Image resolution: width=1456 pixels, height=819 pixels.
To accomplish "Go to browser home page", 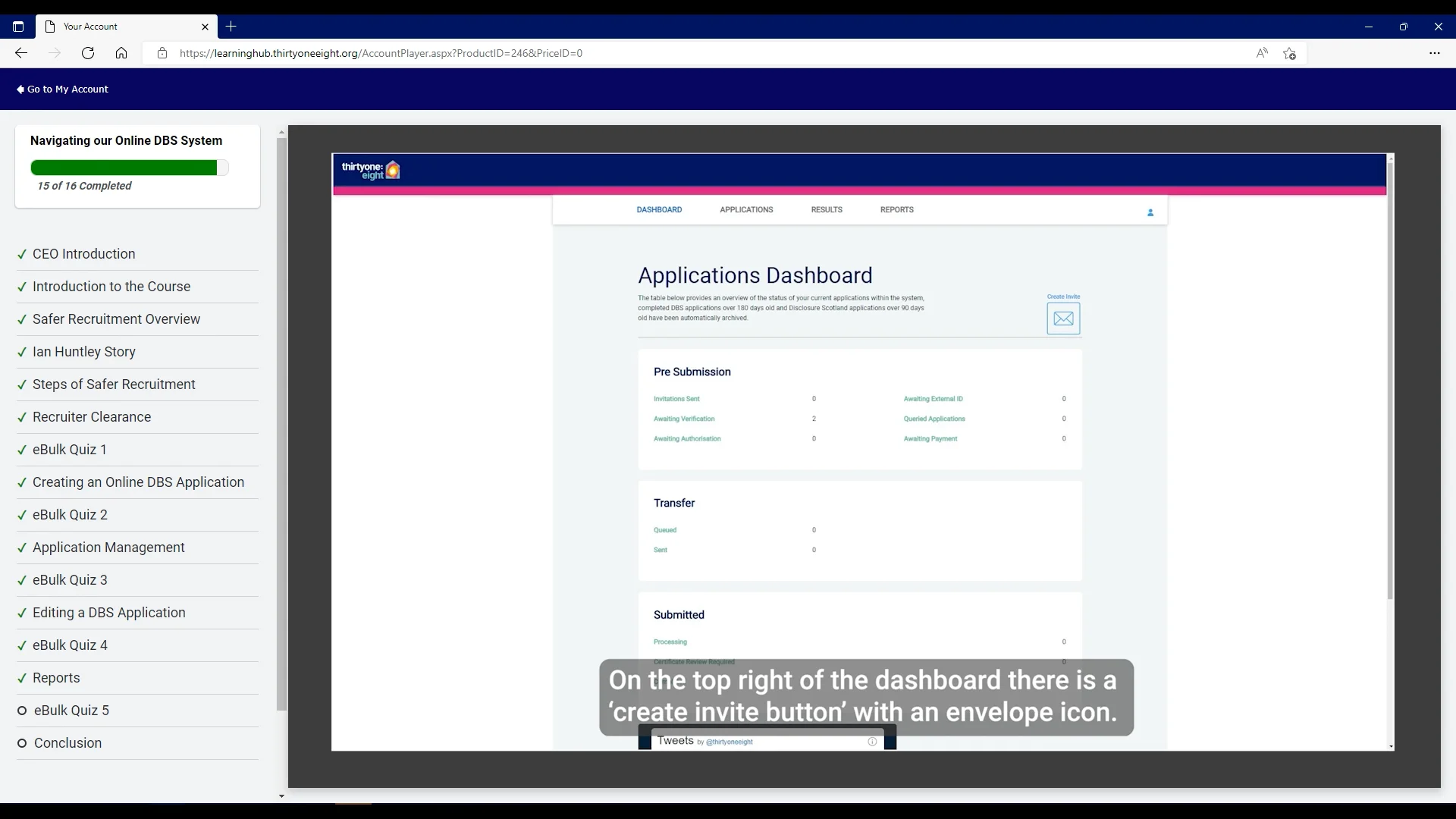I will [121, 53].
